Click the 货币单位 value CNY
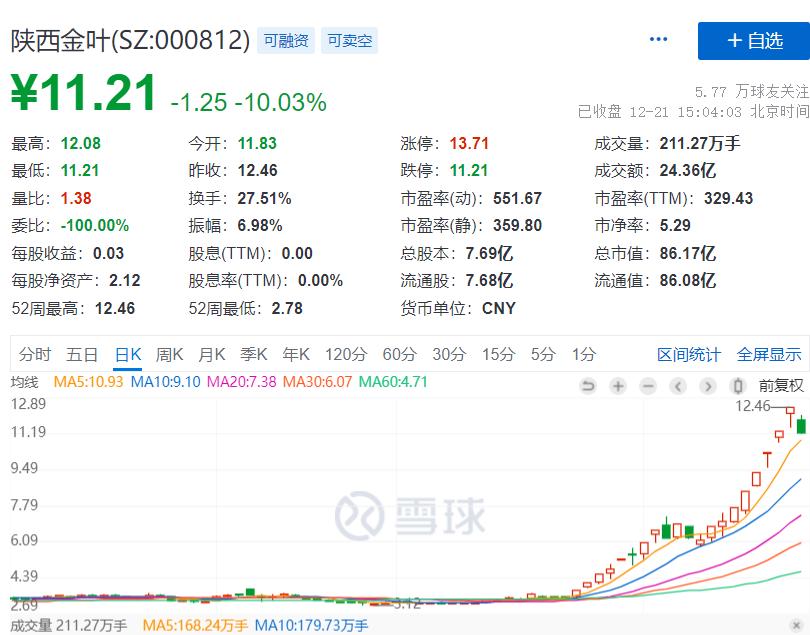This screenshot has width=810, height=635. (499, 308)
